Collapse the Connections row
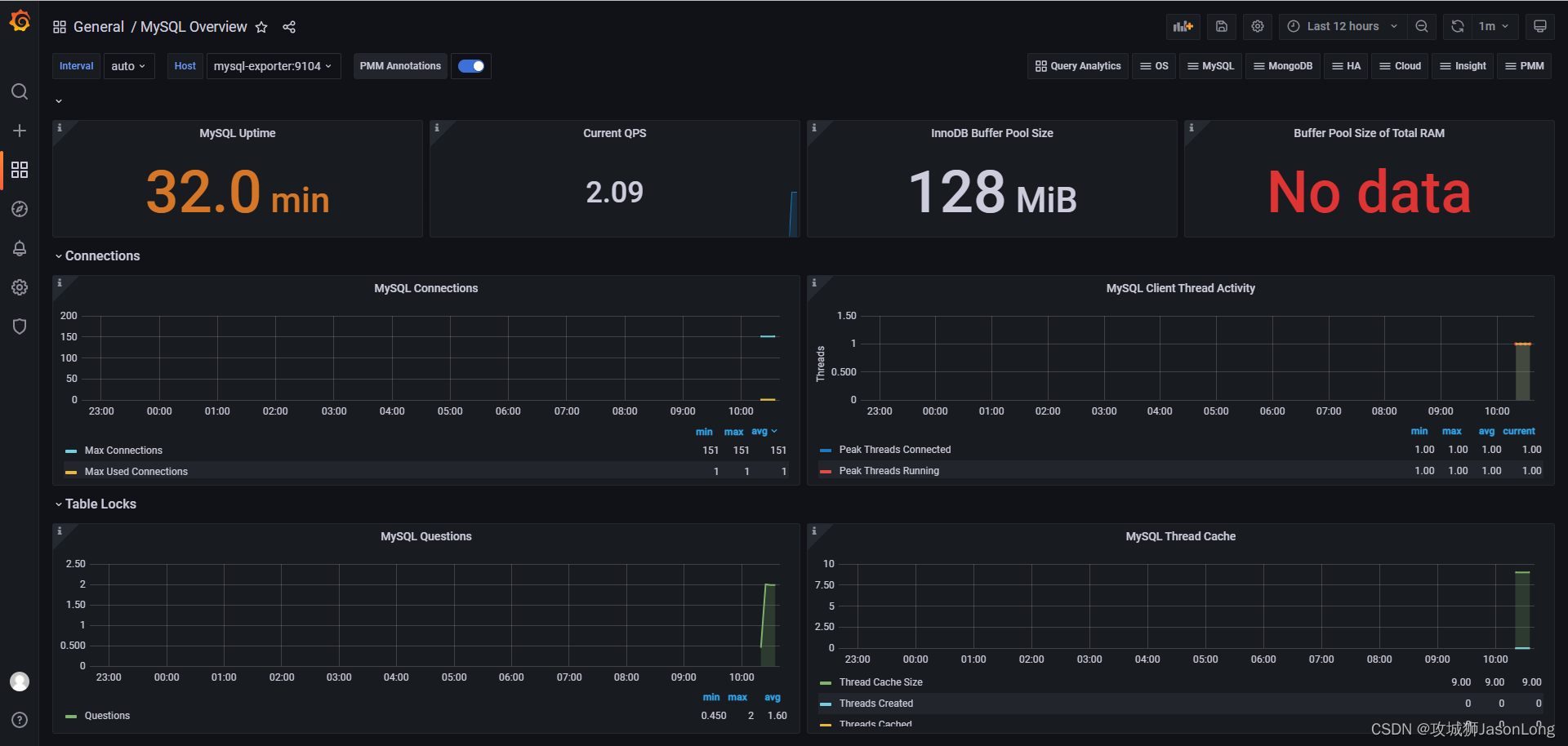 click(x=97, y=256)
